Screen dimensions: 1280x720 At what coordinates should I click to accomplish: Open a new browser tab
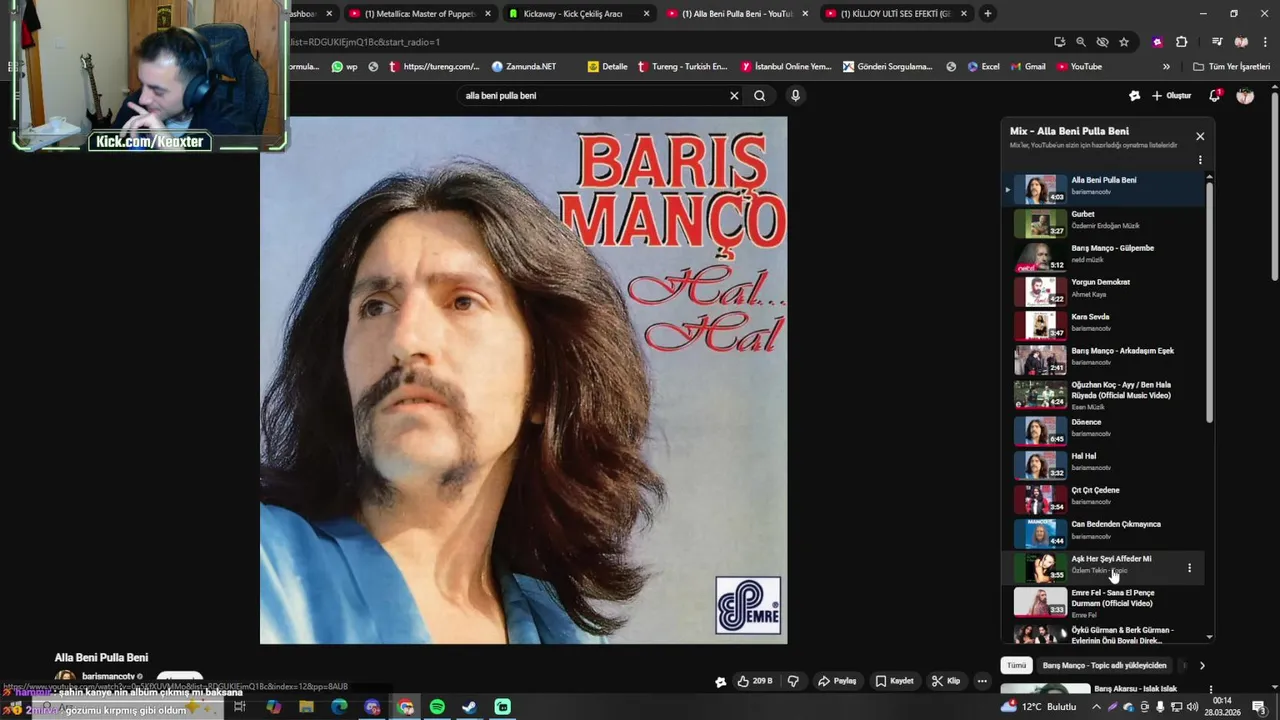(x=988, y=13)
